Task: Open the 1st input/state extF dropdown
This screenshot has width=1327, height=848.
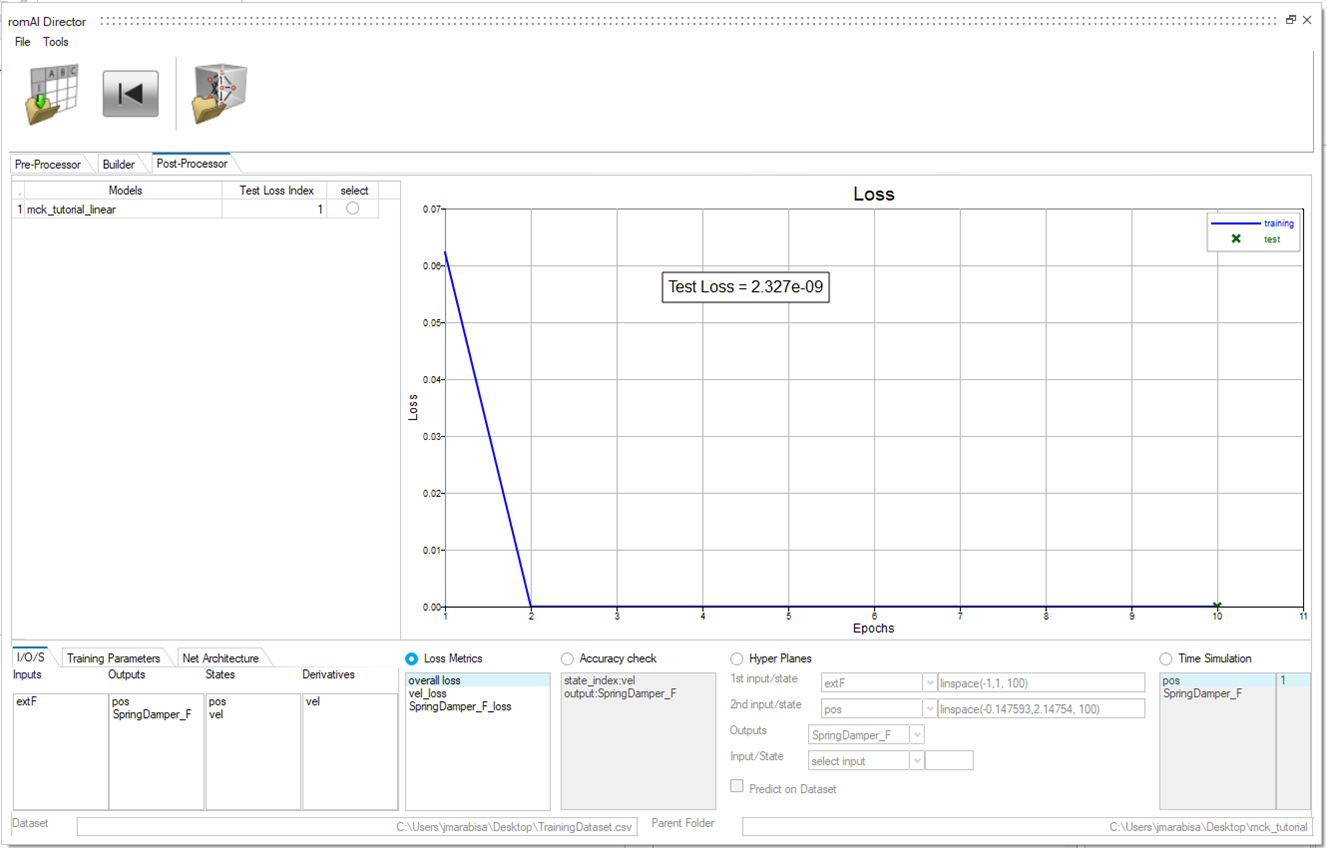Action: tap(929, 683)
